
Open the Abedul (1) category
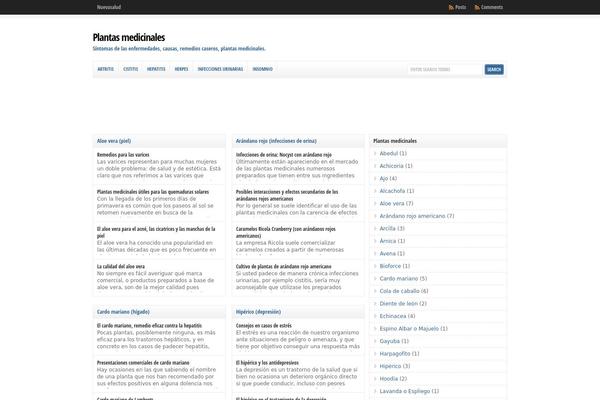pyautogui.click(x=393, y=153)
